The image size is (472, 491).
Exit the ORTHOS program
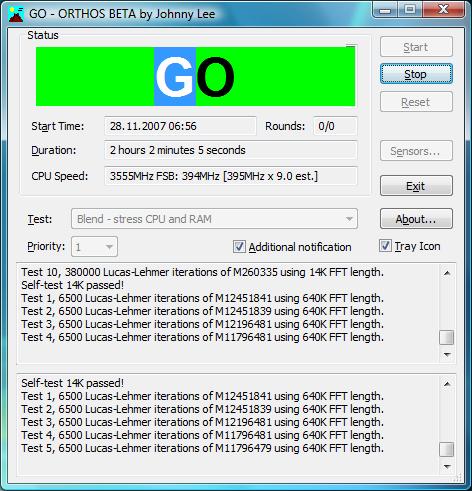click(x=416, y=186)
